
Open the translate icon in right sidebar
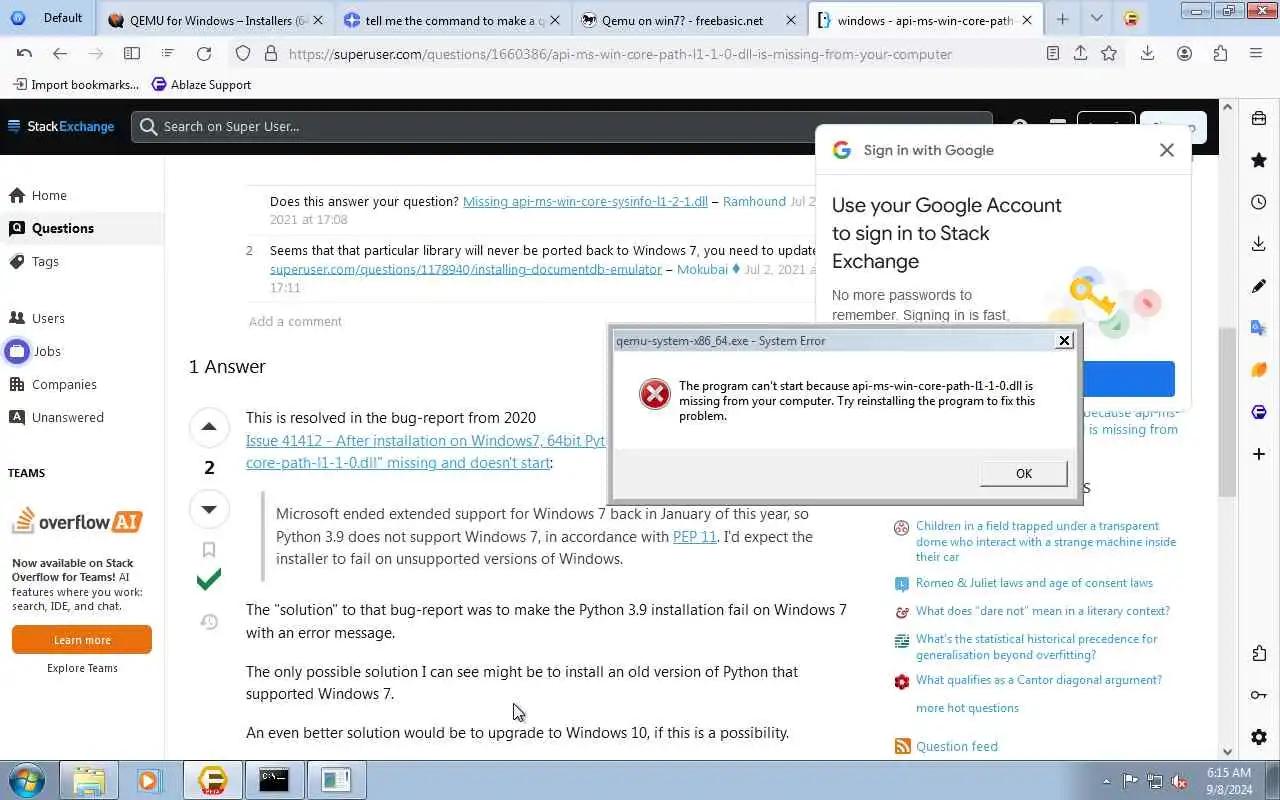[x=1259, y=328]
